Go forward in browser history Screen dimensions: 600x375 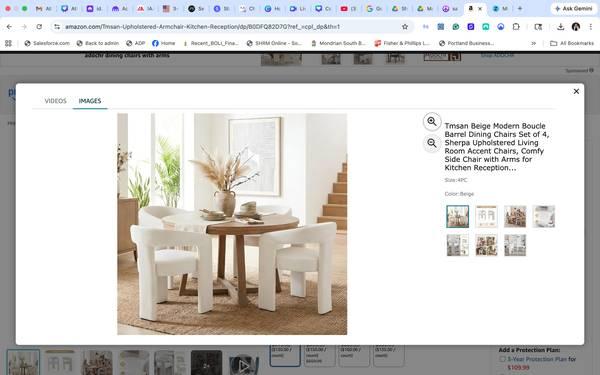tap(24, 26)
